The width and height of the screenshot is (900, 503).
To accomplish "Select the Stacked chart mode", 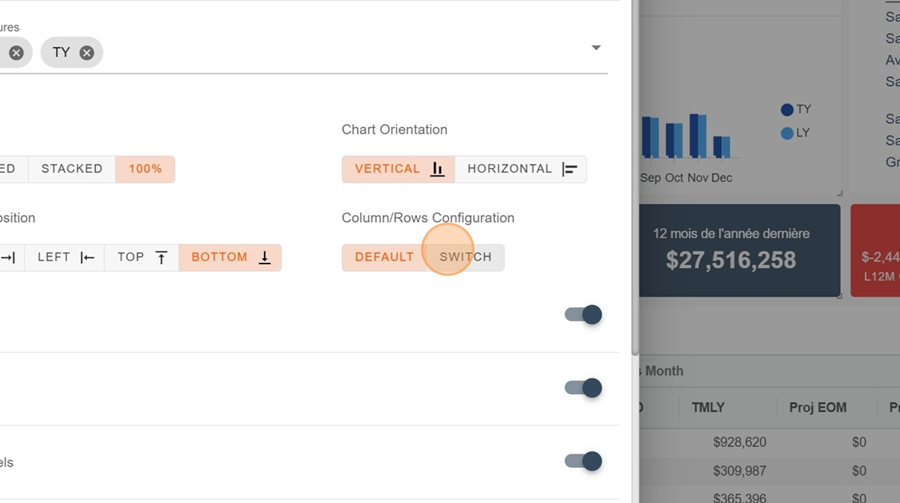I will 72,169.
